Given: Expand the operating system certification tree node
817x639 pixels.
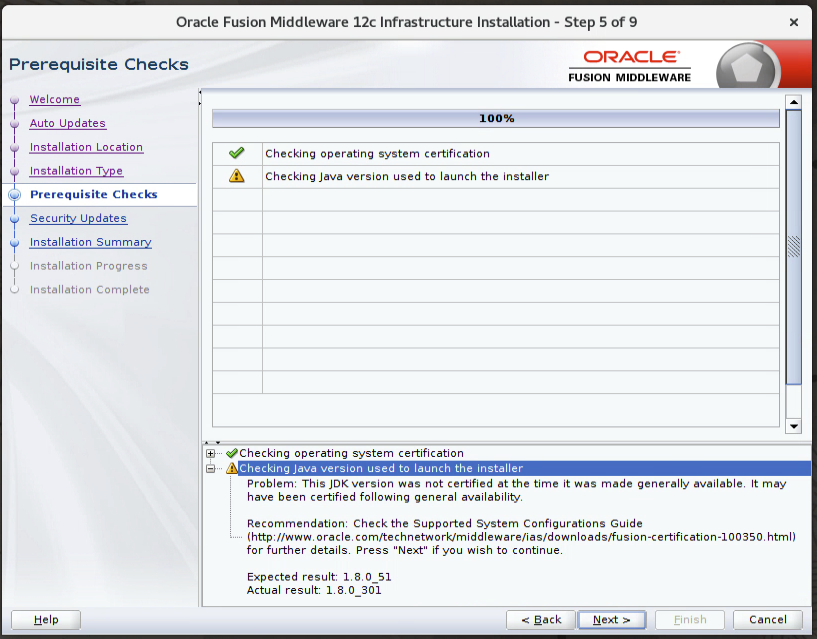Looking at the screenshot, I should 211,453.
